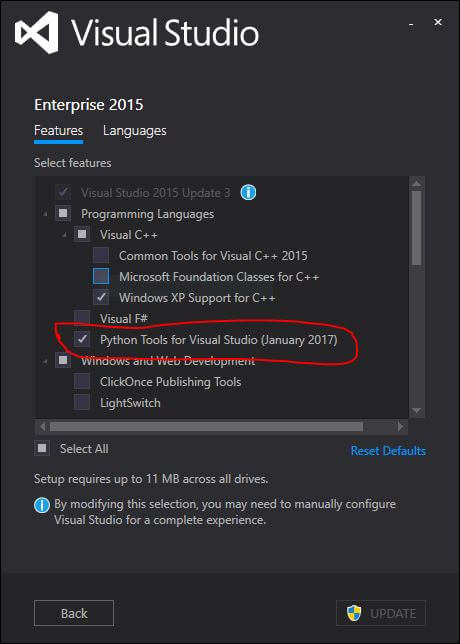Click the shield icon on UPDATE button

tap(354, 613)
